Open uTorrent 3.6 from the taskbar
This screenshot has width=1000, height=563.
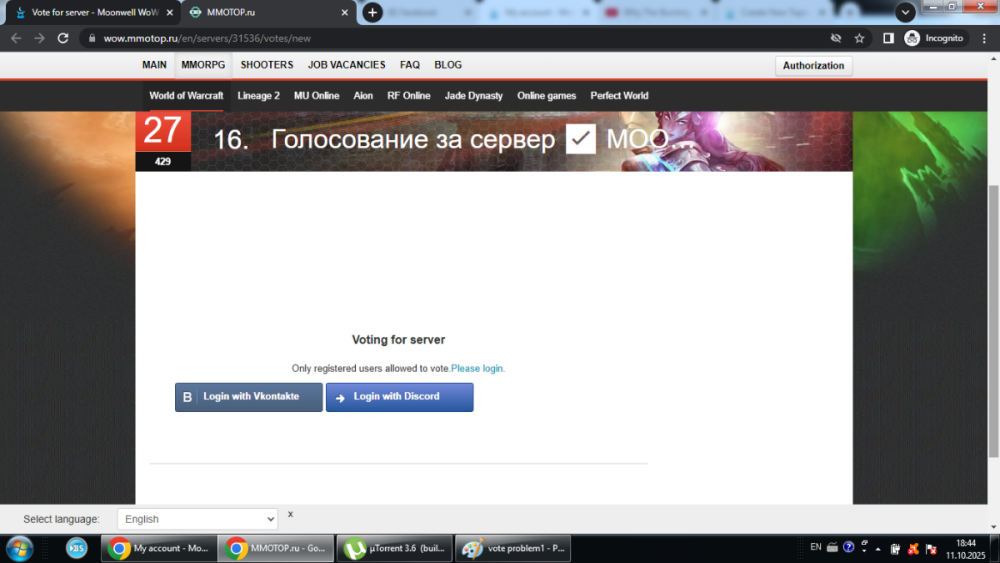coord(393,548)
